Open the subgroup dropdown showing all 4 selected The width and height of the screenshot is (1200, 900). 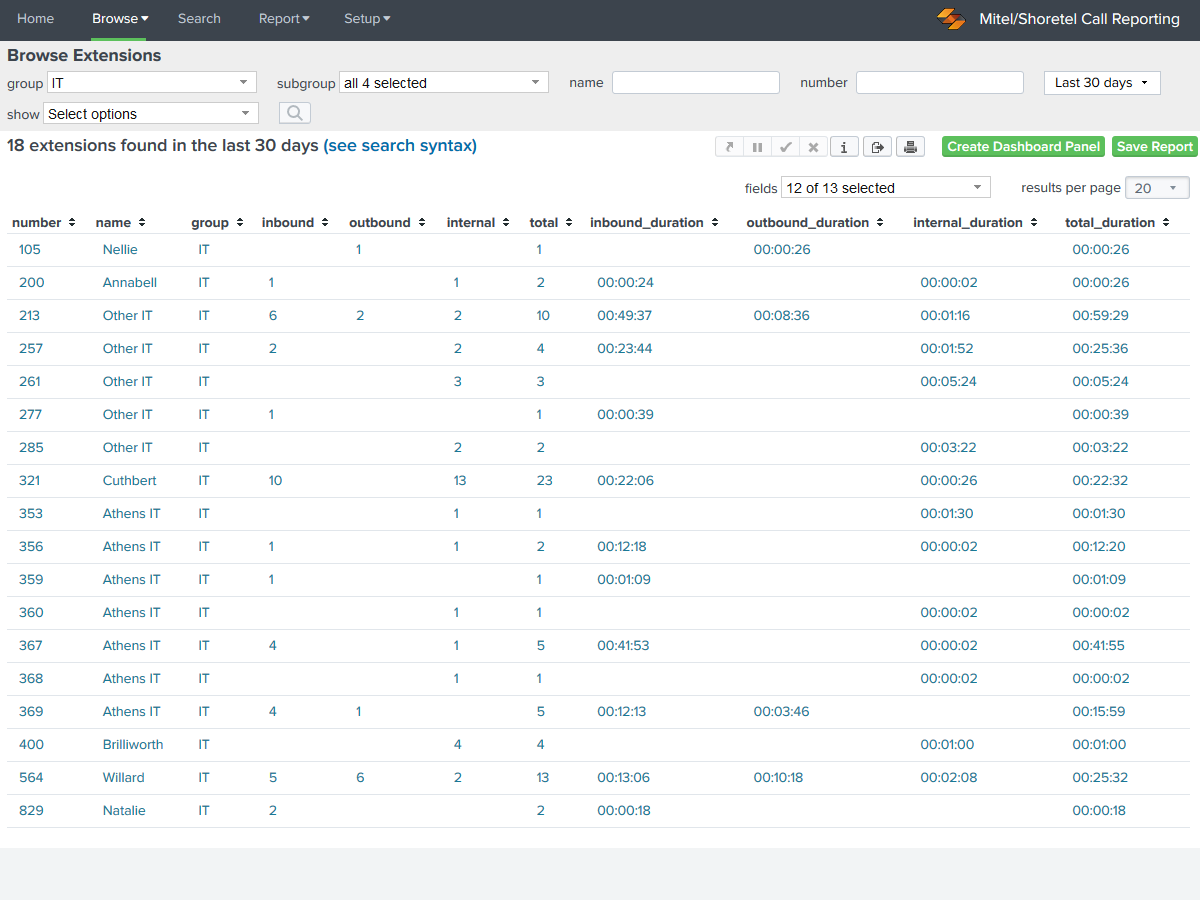(443, 82)
